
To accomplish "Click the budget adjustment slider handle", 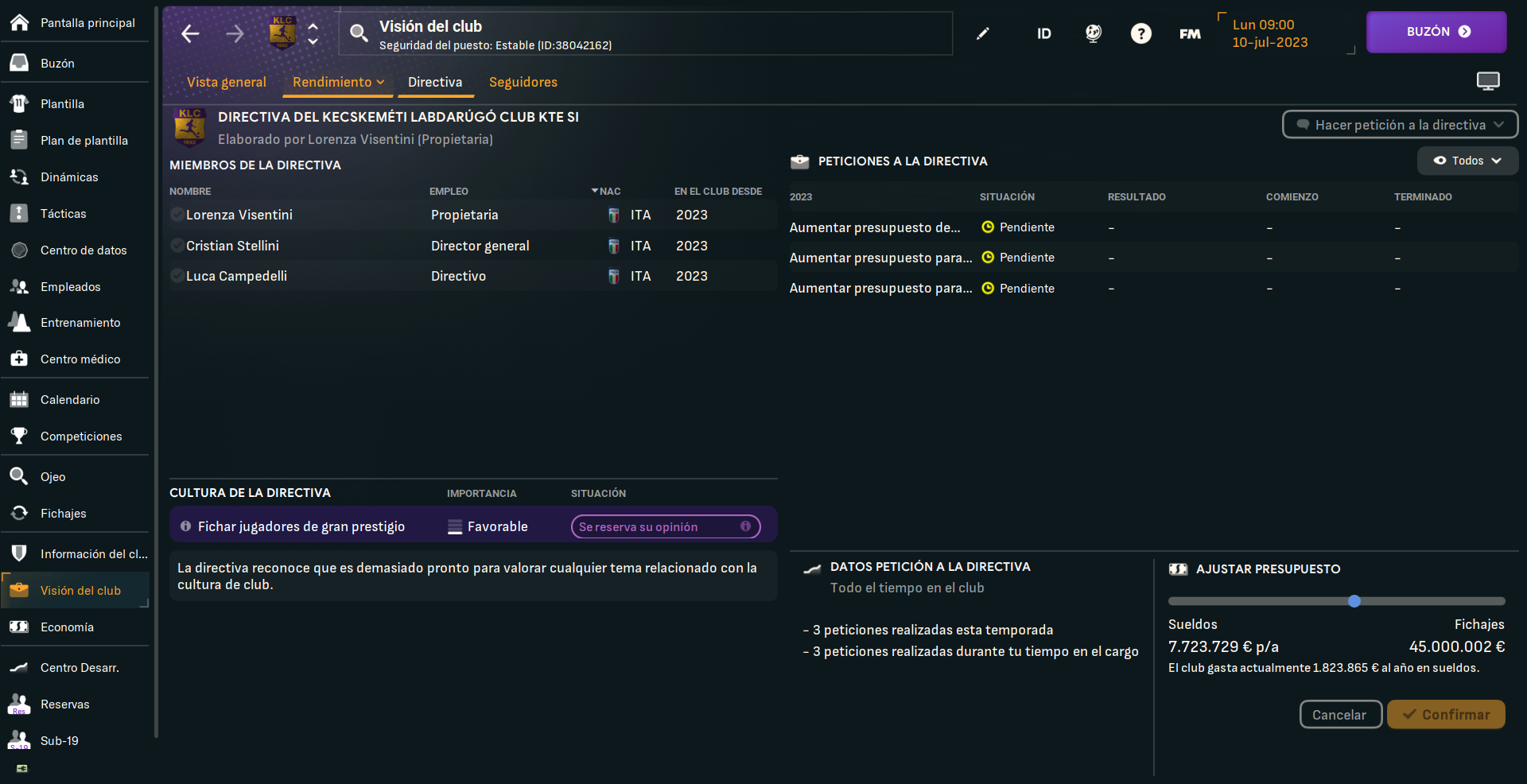I will 1354,601.
